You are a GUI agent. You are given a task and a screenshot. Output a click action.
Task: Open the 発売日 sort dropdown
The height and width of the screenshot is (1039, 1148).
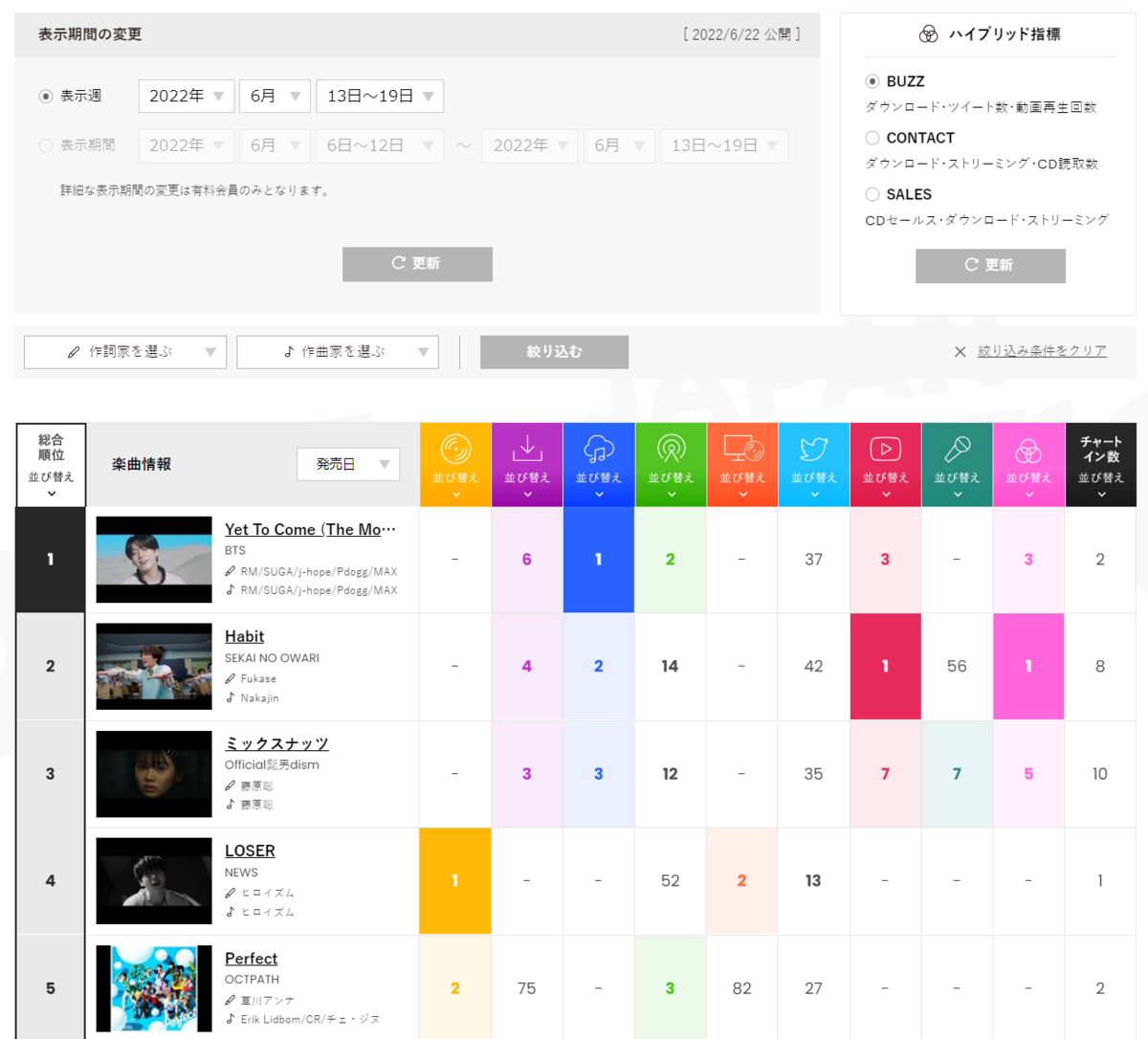pyautogui.click(x=348, y=464)
